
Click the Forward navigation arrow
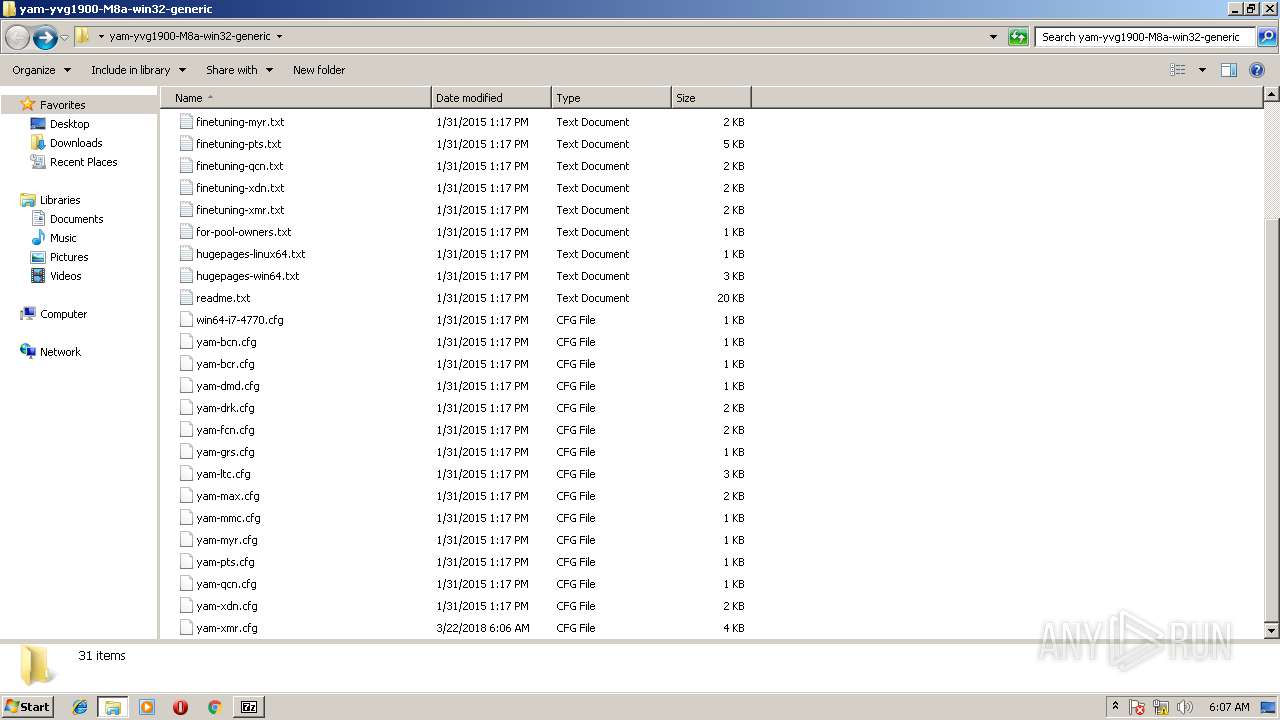coord(45,38)
